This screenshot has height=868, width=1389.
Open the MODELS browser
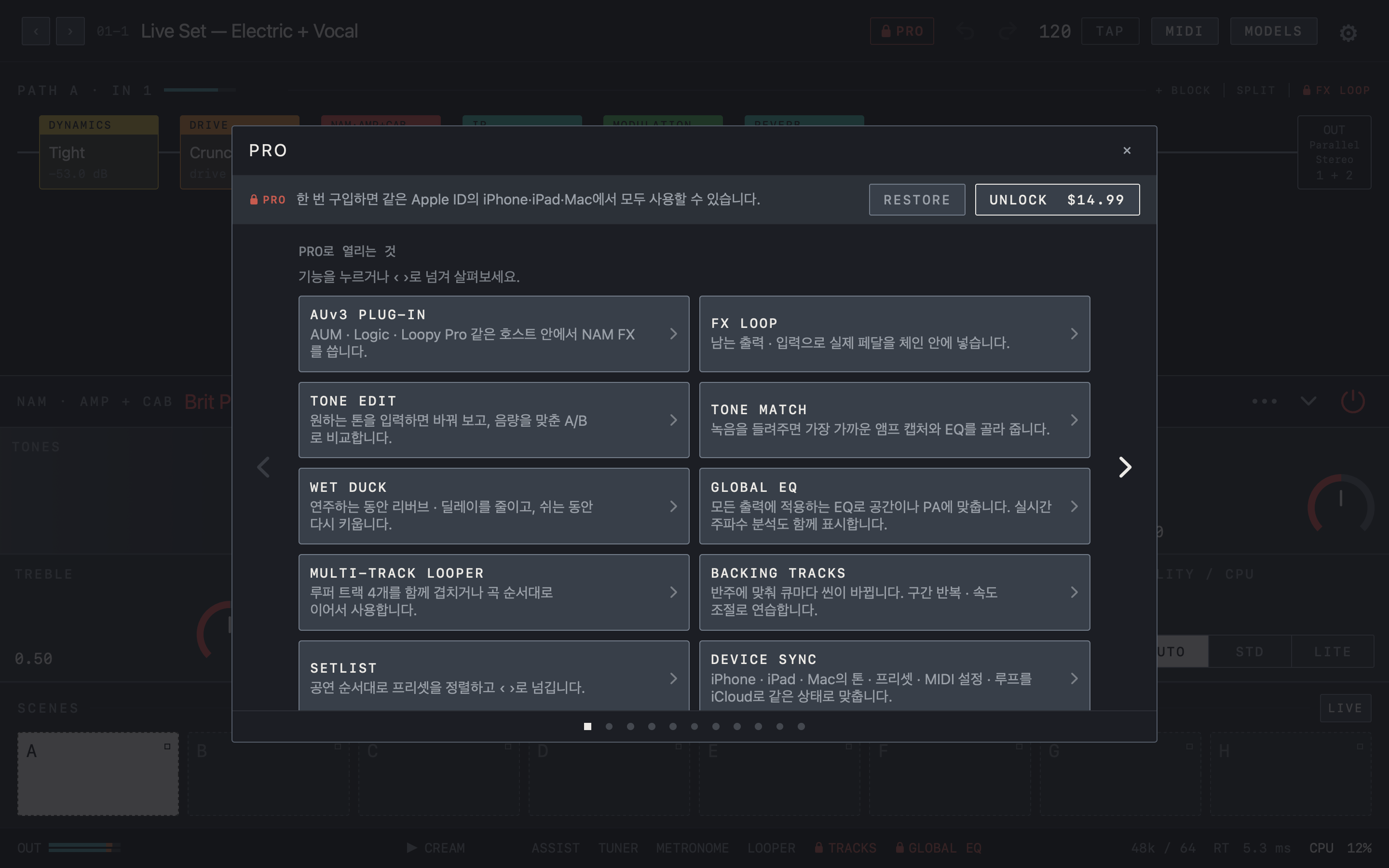pos(1273,31)
